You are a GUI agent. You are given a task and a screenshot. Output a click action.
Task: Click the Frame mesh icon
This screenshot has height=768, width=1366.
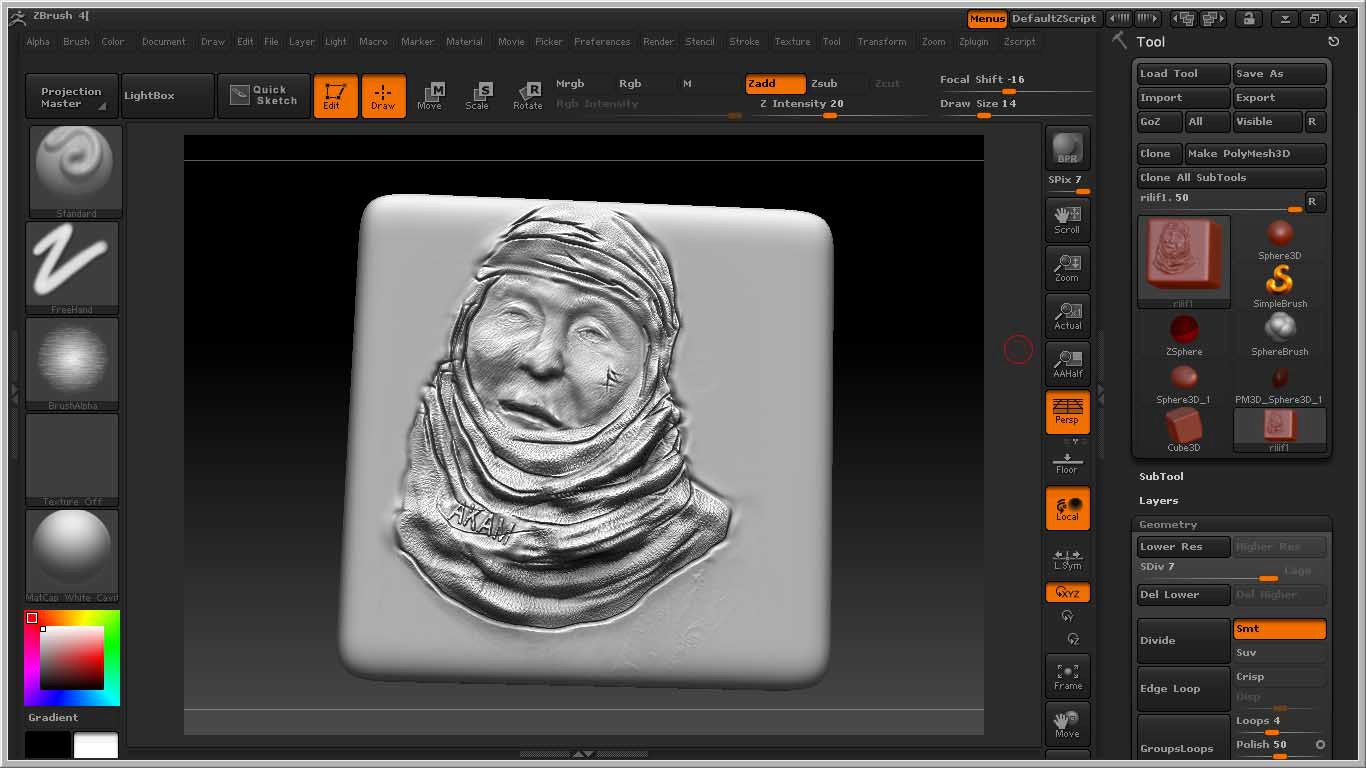pos(1067,675)
